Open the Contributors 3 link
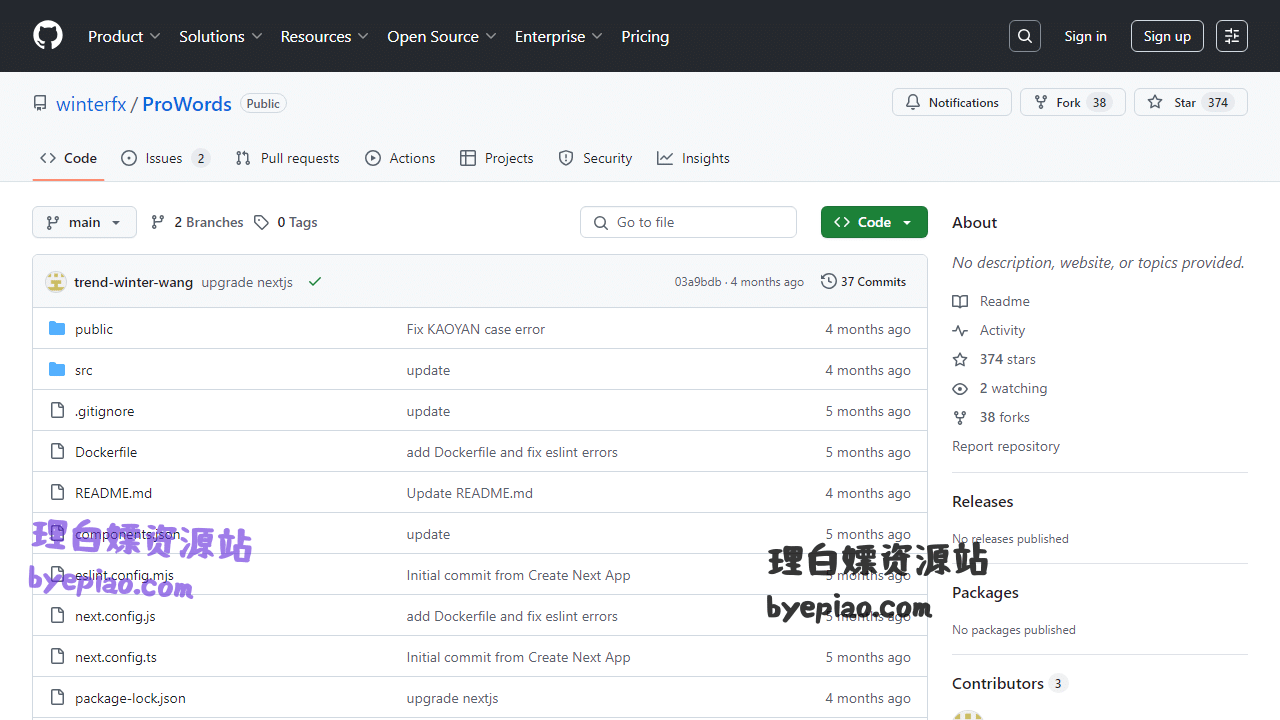This screenshot has height=720, width=1280. pos(1010,683)
